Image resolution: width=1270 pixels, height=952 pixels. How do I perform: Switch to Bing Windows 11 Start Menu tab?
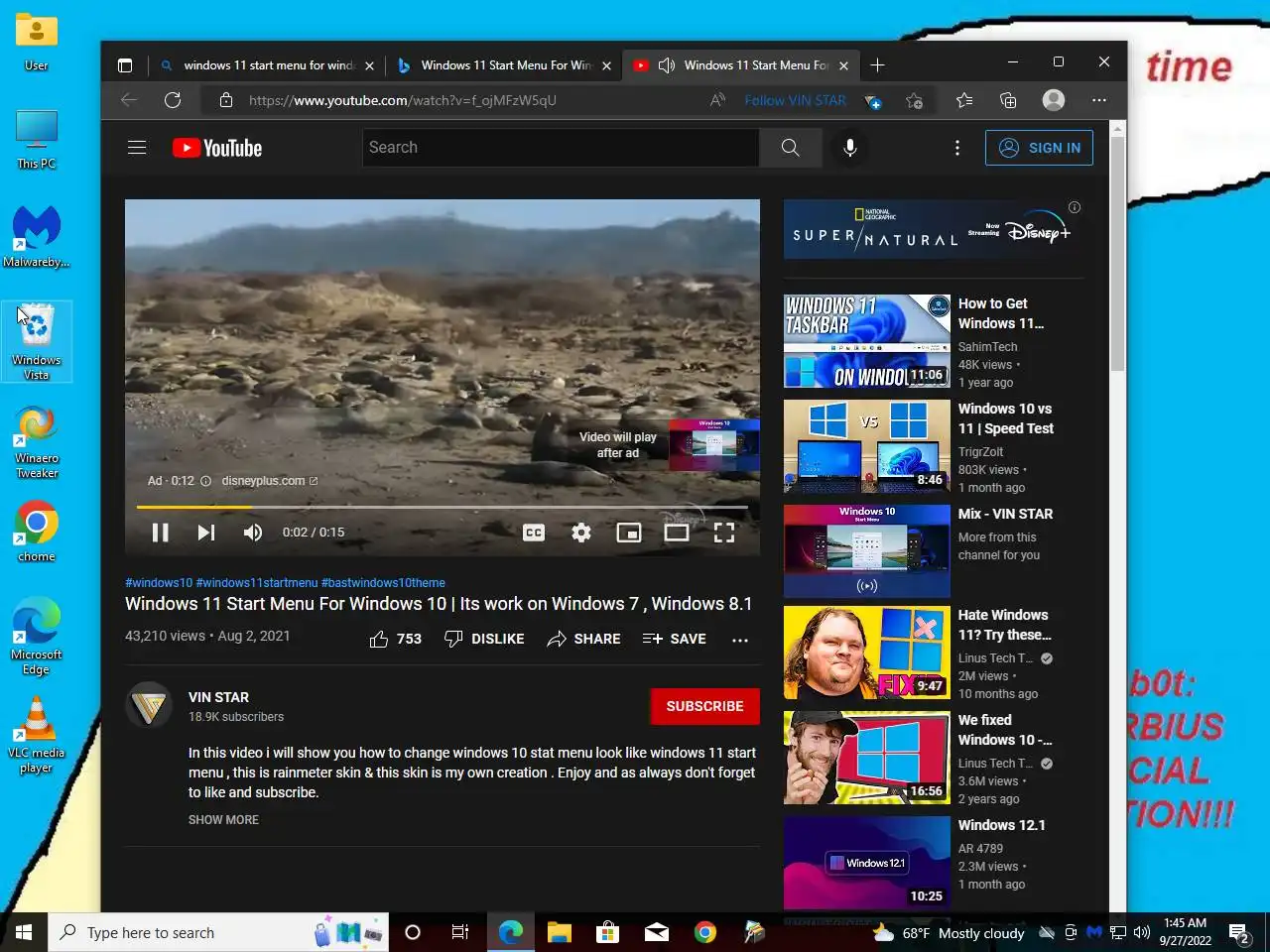pyautogui.click(x=504, y=65)
